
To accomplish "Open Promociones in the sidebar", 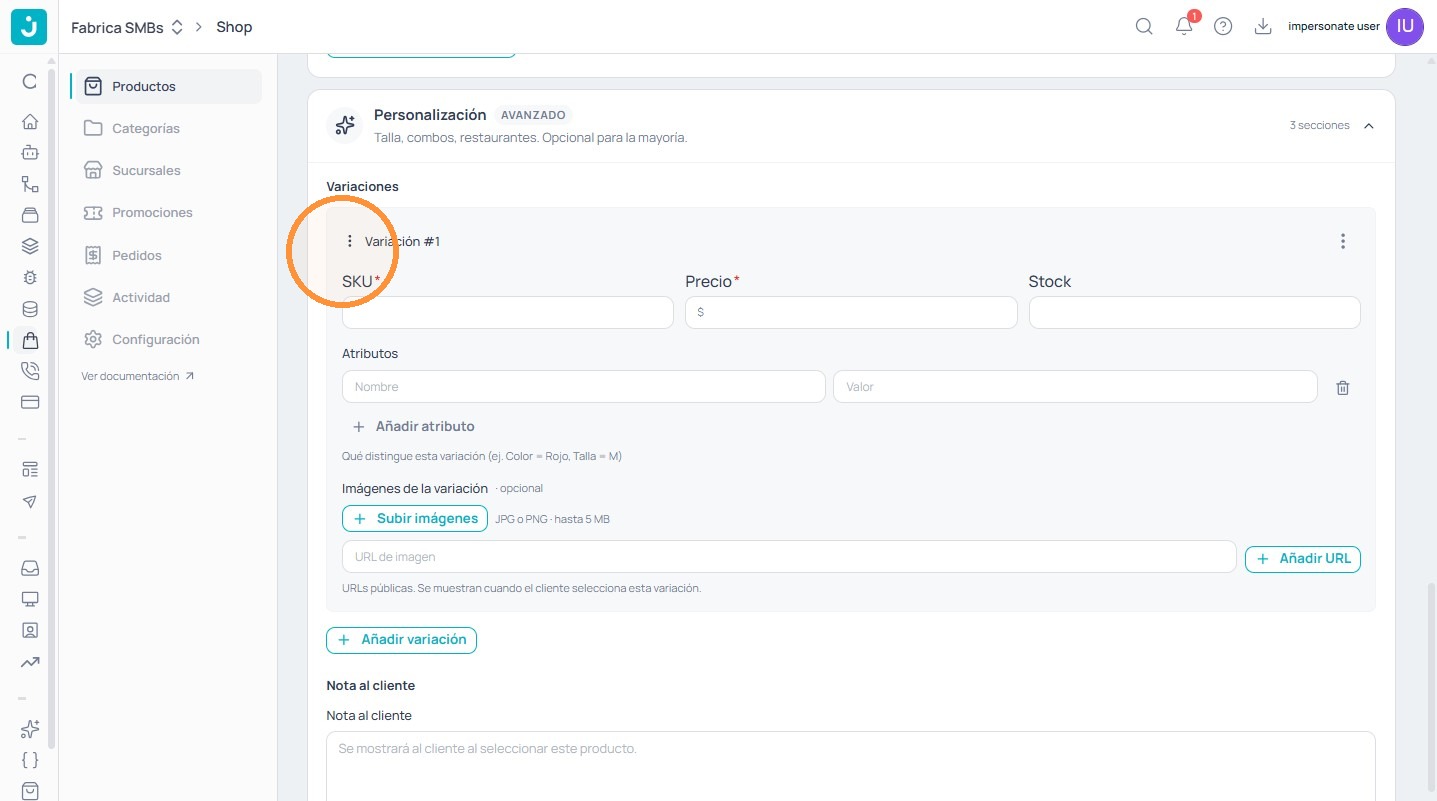I will [x=166, y=212].
